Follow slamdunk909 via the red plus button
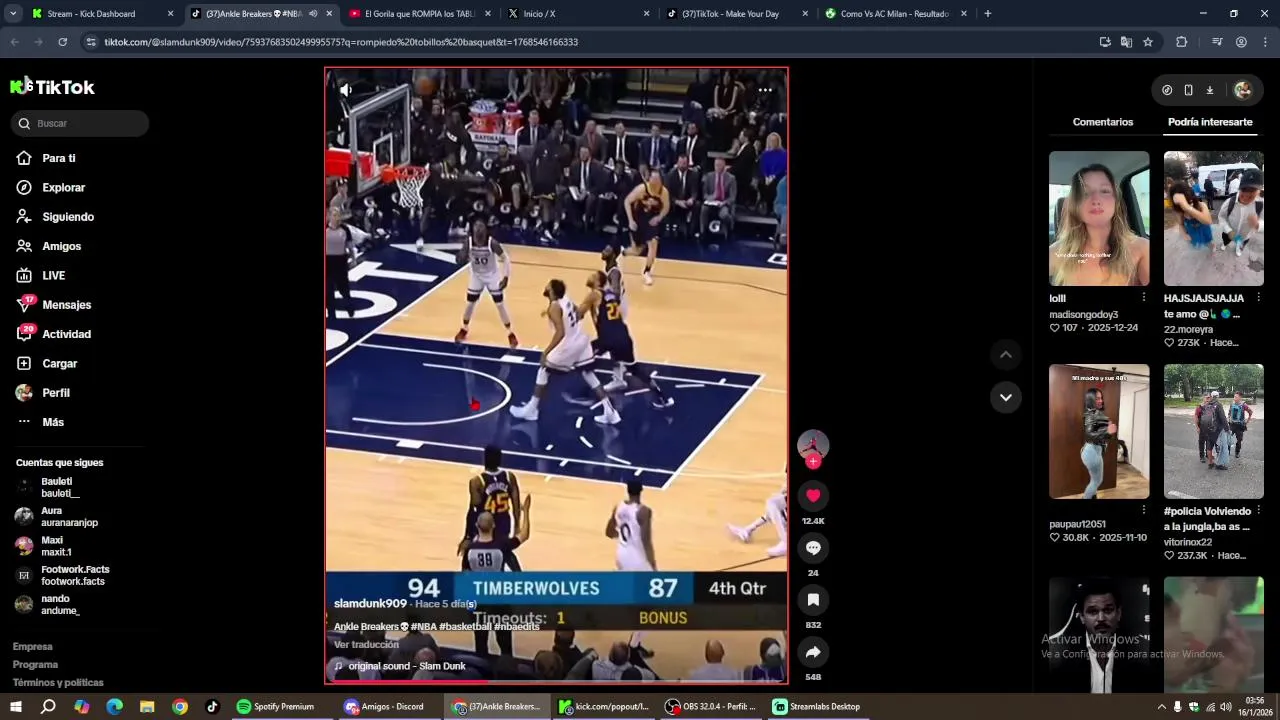The width and height of the screenshot is (1280, 720). click(813, 461)
